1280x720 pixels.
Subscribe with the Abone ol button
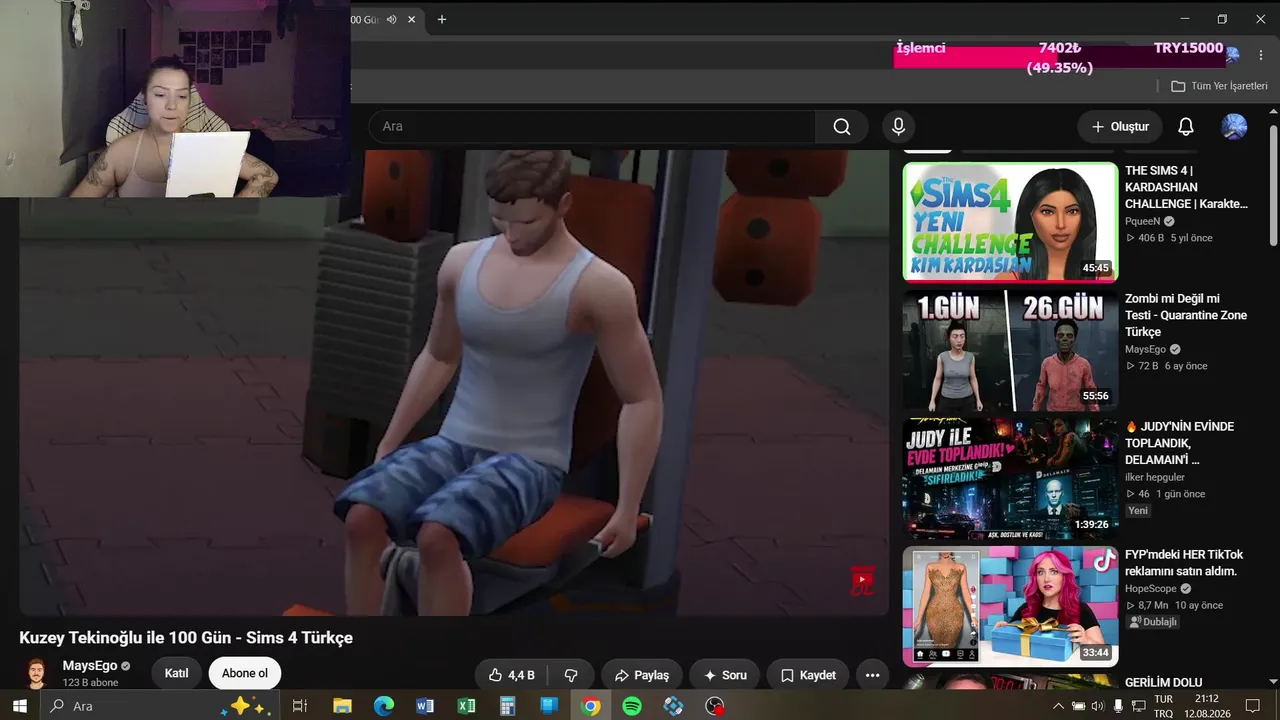(245, 674)
